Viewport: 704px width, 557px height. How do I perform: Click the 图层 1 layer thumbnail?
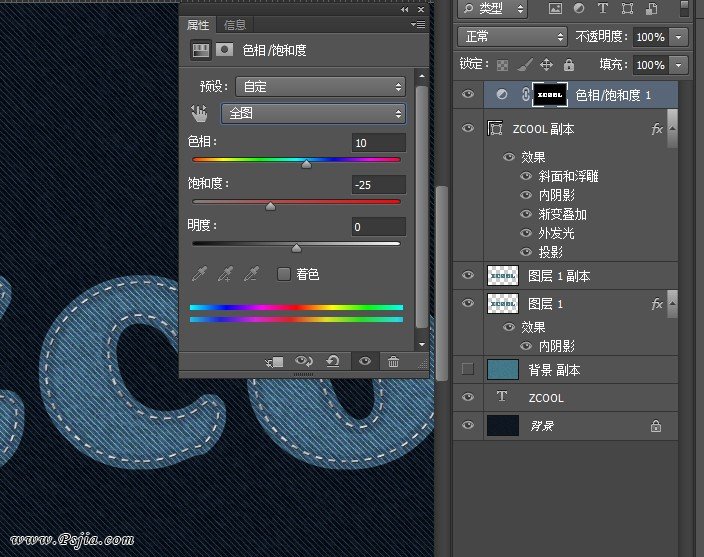click(503, 304)
